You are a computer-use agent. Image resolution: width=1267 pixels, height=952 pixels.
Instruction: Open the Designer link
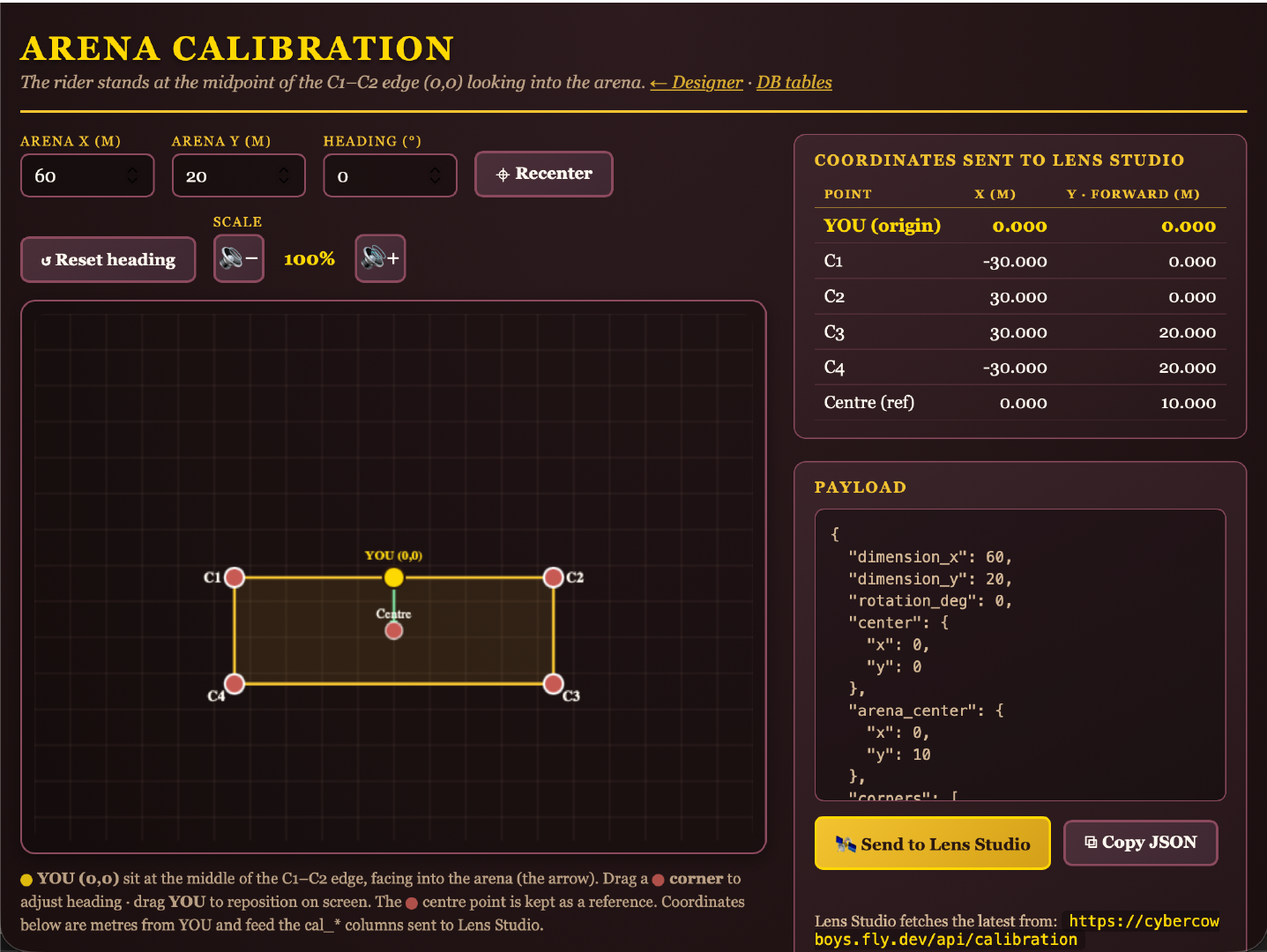pos(697,82)
